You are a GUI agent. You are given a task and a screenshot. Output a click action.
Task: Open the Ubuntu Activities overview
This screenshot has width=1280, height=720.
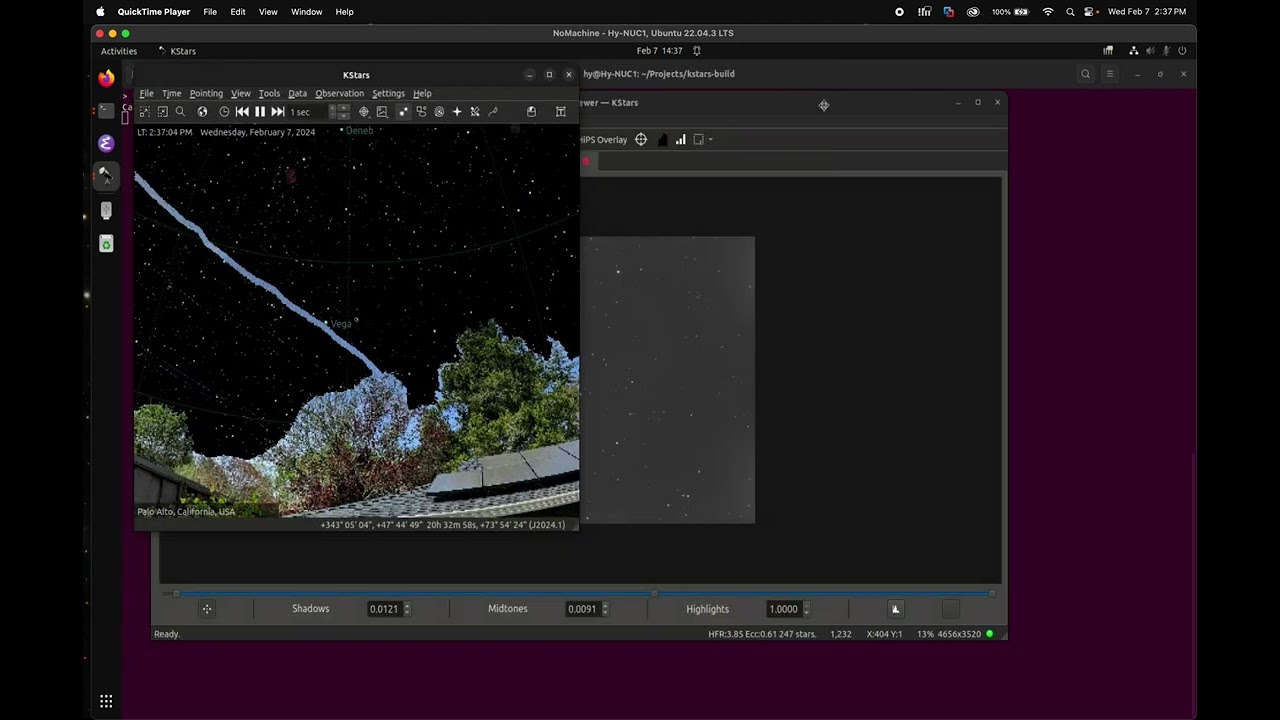click(119, 51)
